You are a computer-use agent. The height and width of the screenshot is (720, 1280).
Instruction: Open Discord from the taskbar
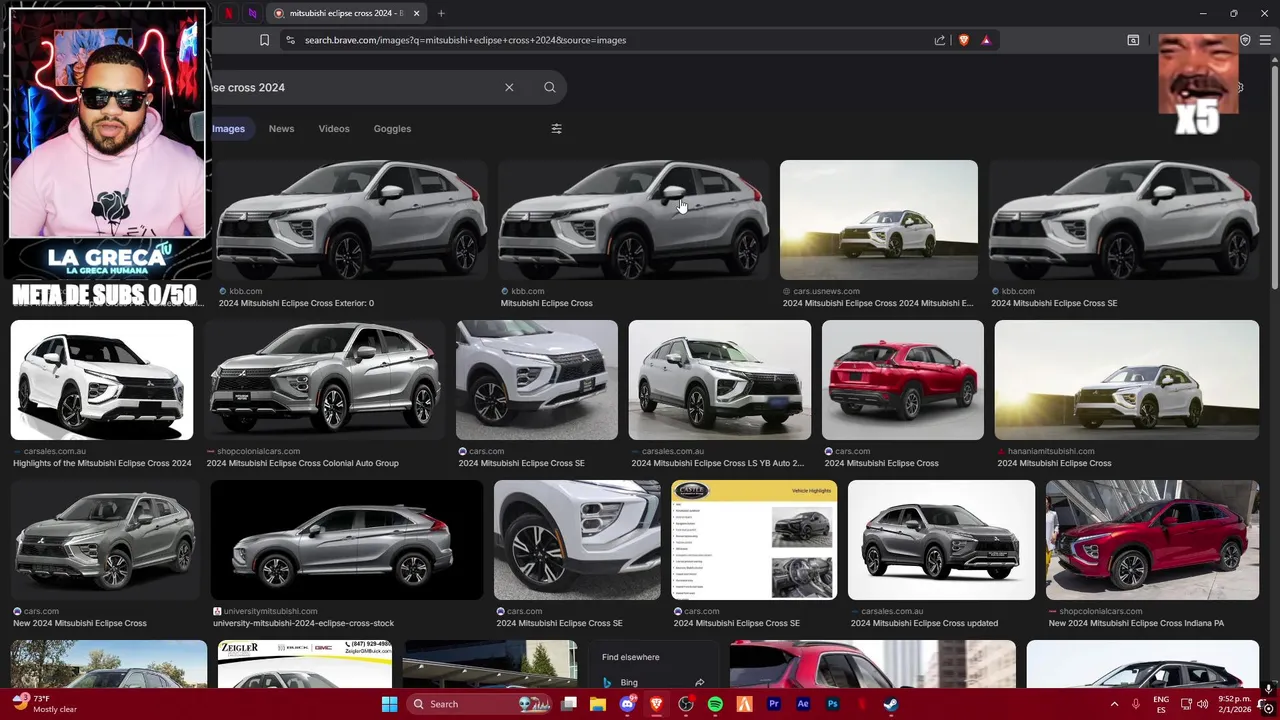point(627,704)
